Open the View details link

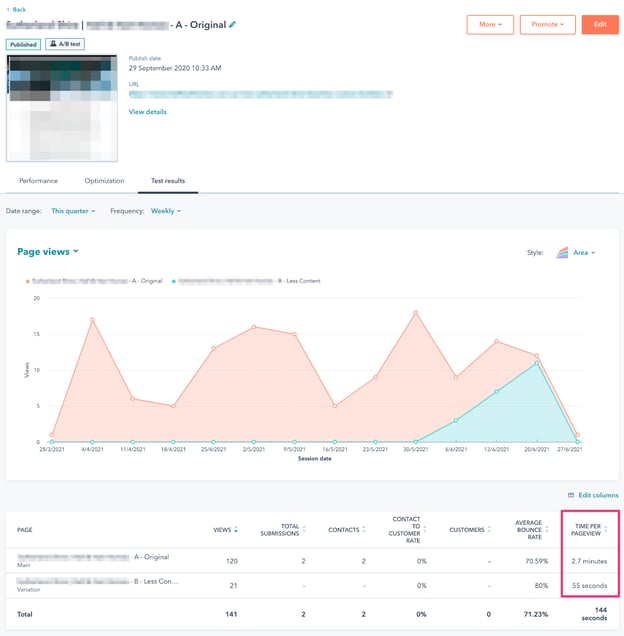point(148,112)
